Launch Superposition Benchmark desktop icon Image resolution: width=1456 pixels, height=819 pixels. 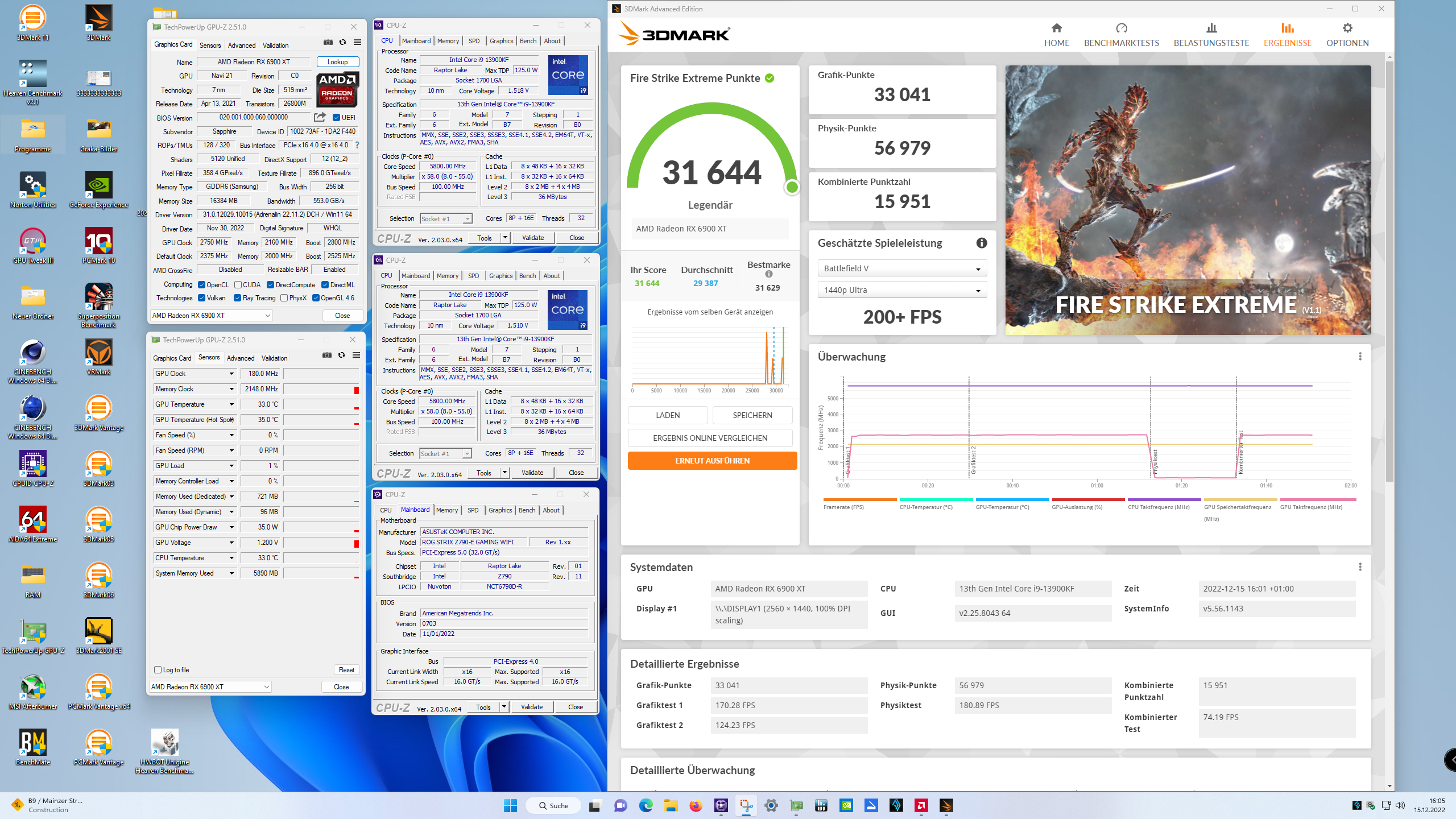[x=99, y=306]
